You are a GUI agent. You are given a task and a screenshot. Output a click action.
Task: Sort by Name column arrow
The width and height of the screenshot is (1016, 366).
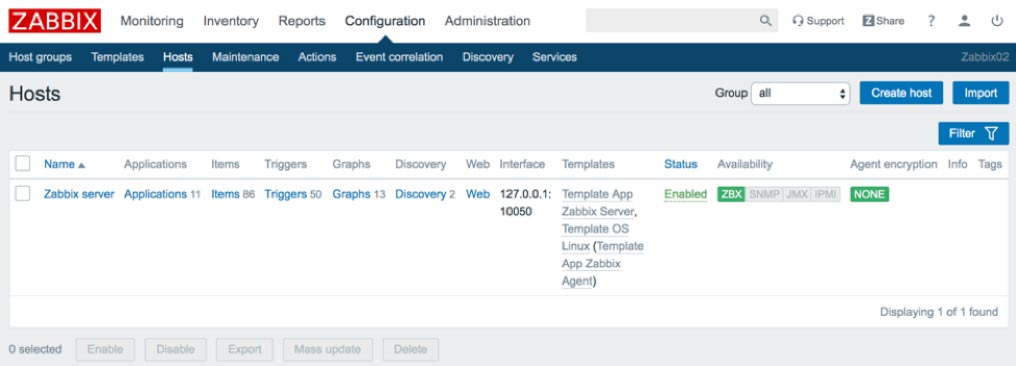pyautogui.click(x=82, y=165)
